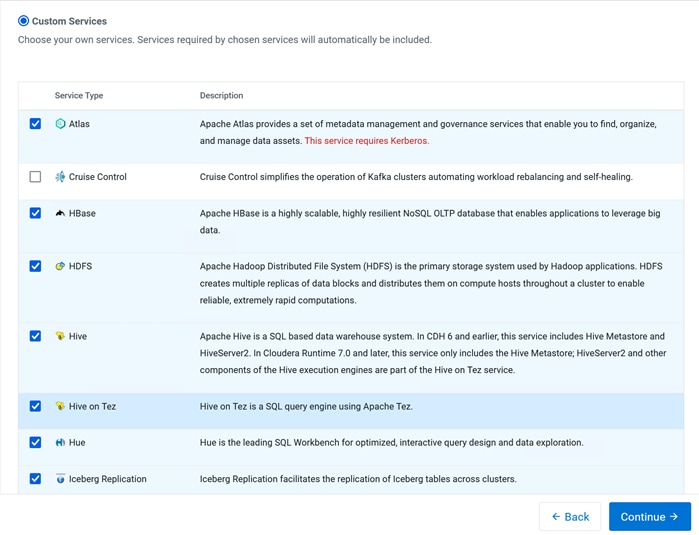
Task: Click the Apache Hive data warehouse description
Action: click(433, 353)
